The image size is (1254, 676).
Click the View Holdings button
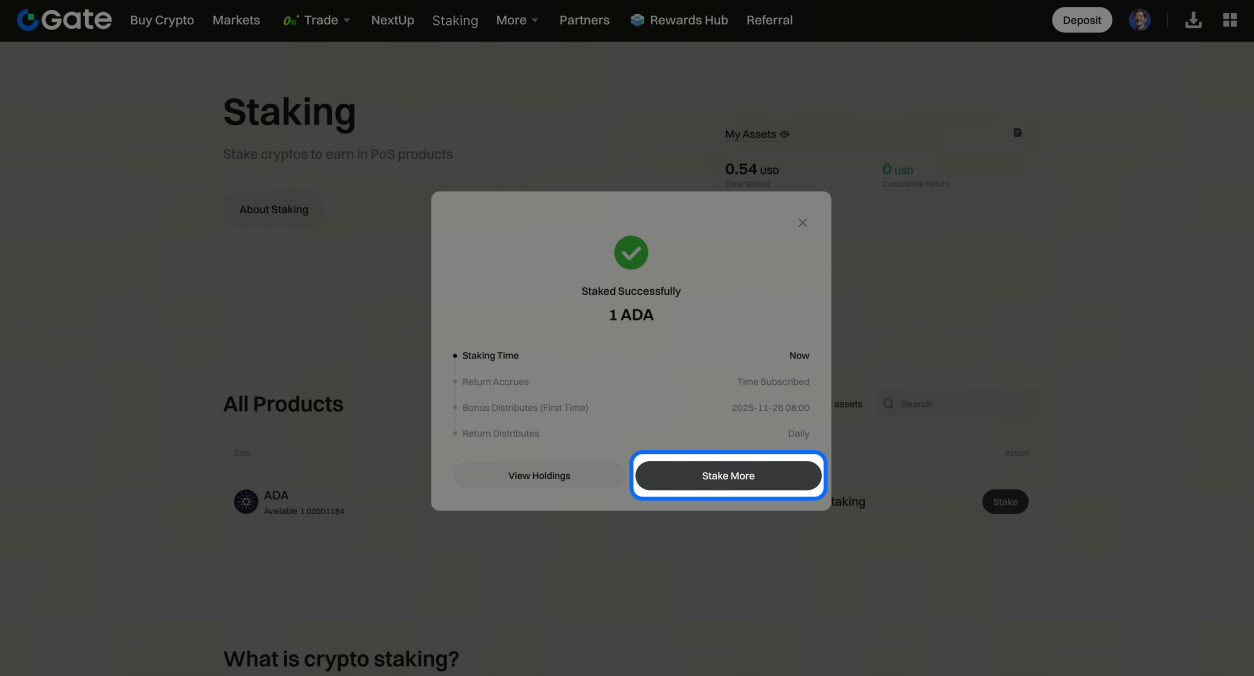click(x=539, y=476)
